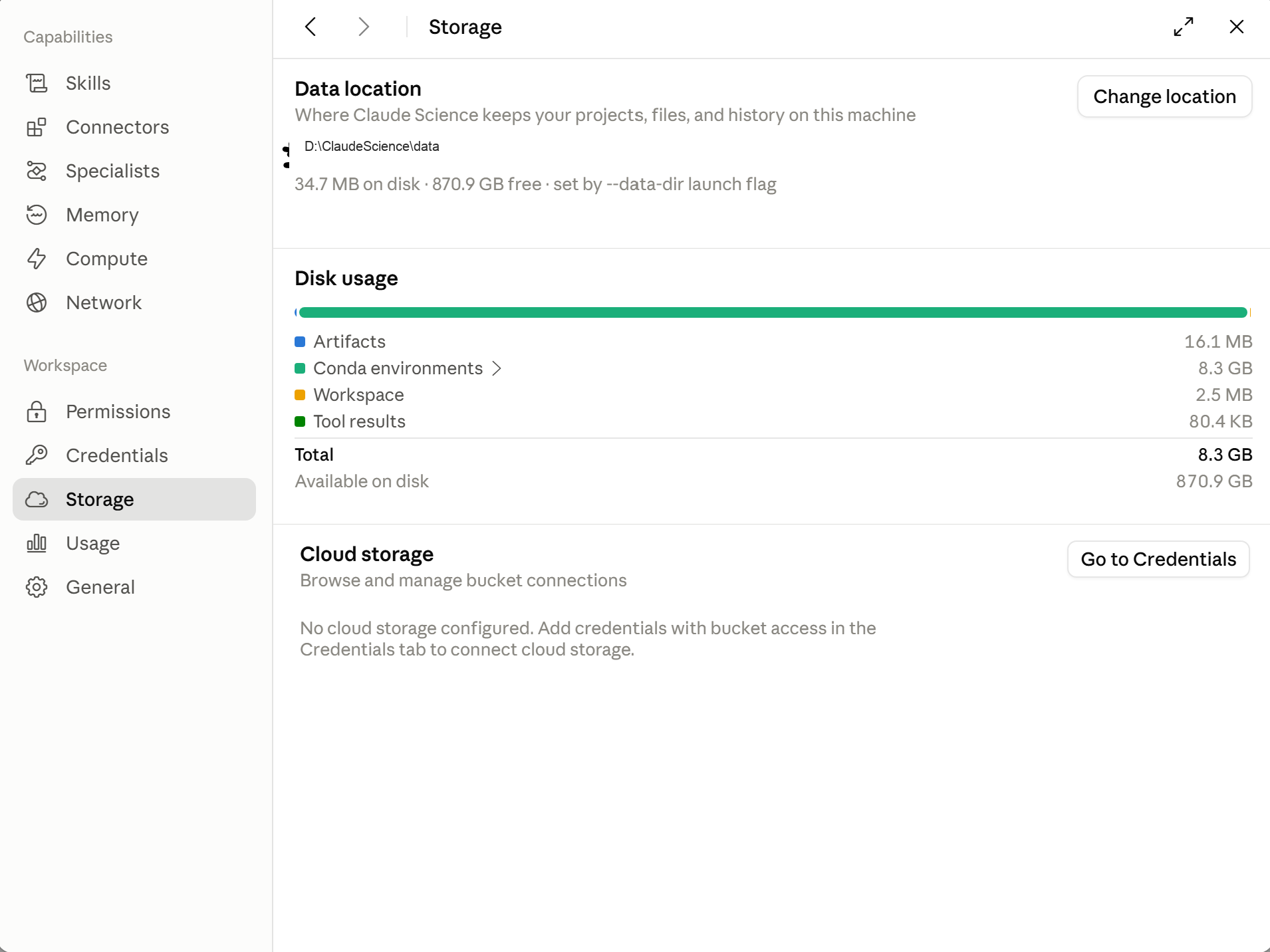Click the Available on disk label
The width and height of the screenshot is (1270, 952).
click(362, 481)
